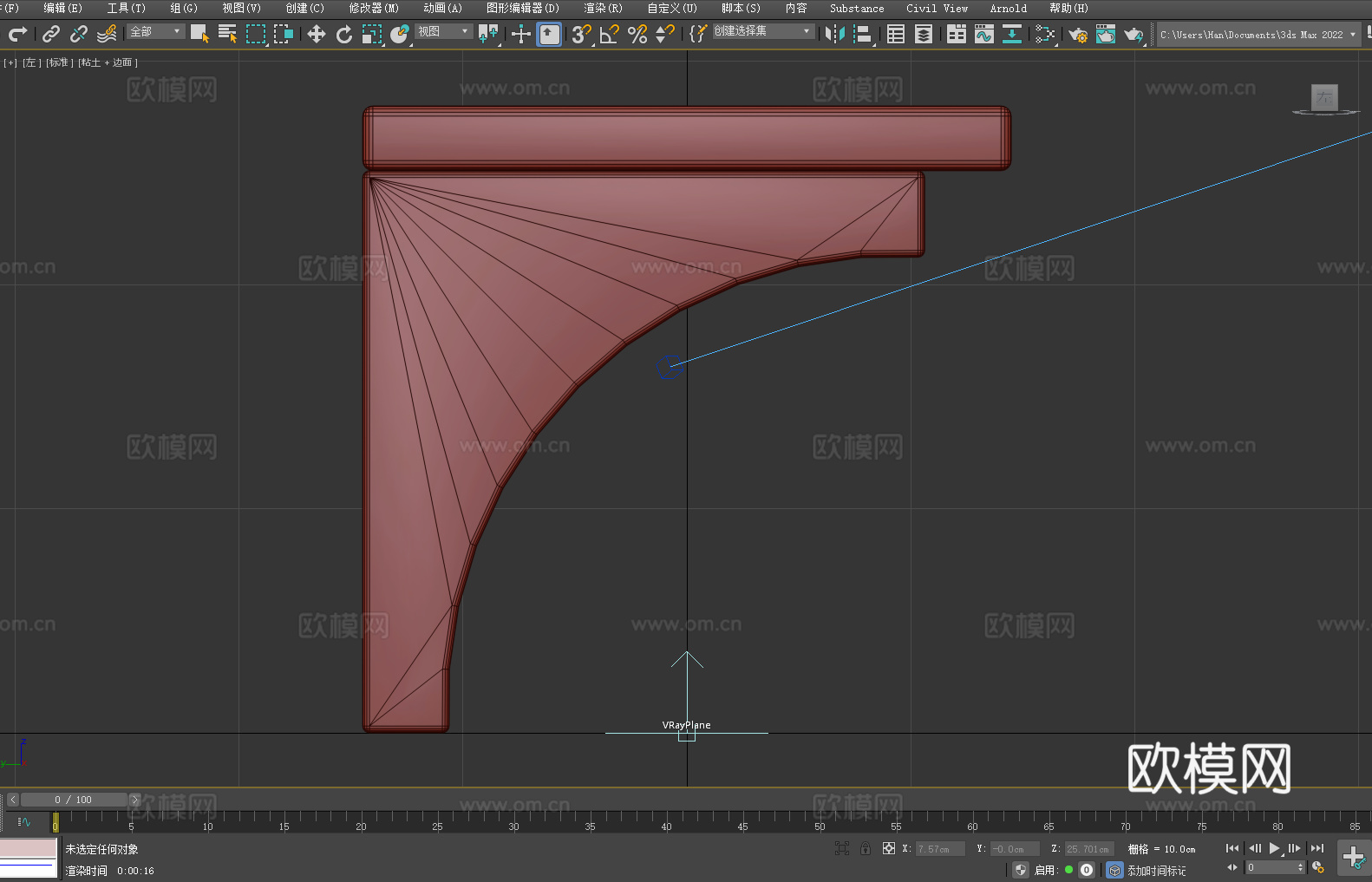
Task: Click the [左] viewport view label
Action: tap(31, 62)
